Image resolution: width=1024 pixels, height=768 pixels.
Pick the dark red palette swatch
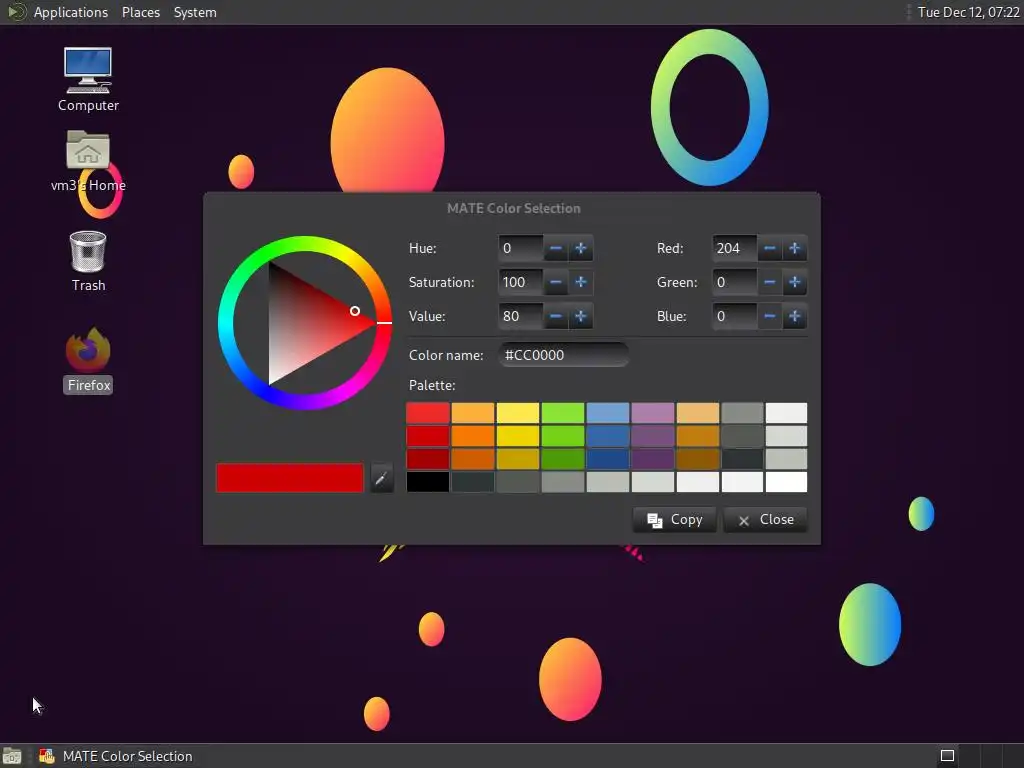tap(428, 459)
